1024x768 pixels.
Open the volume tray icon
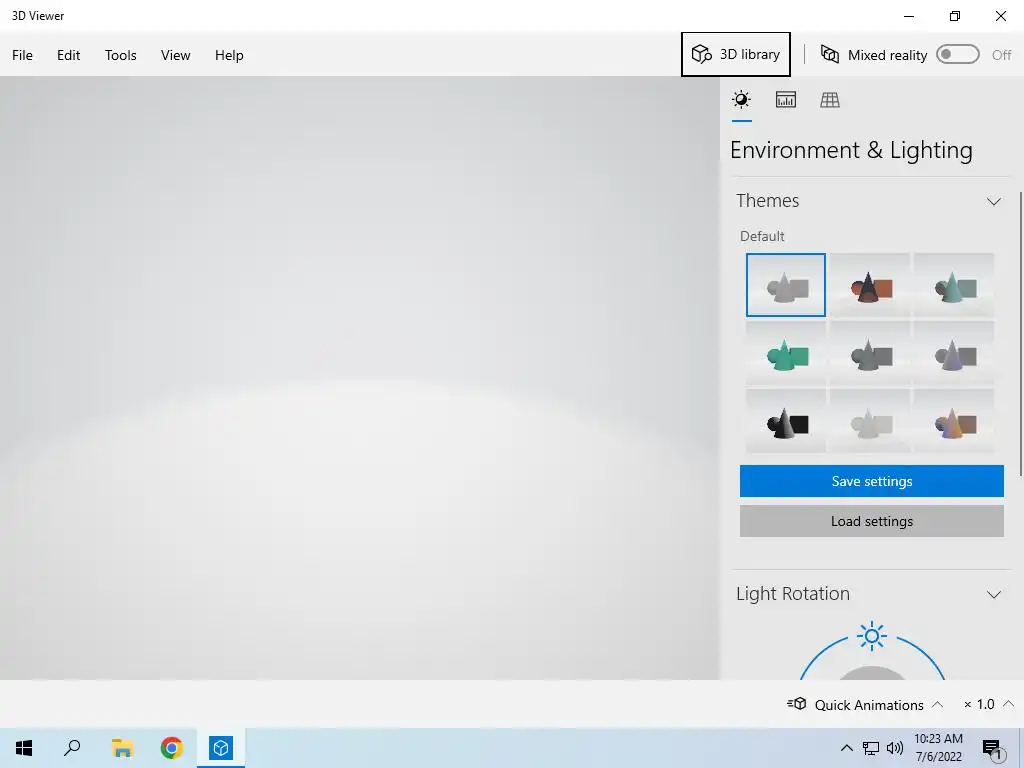tap(895, 748)
